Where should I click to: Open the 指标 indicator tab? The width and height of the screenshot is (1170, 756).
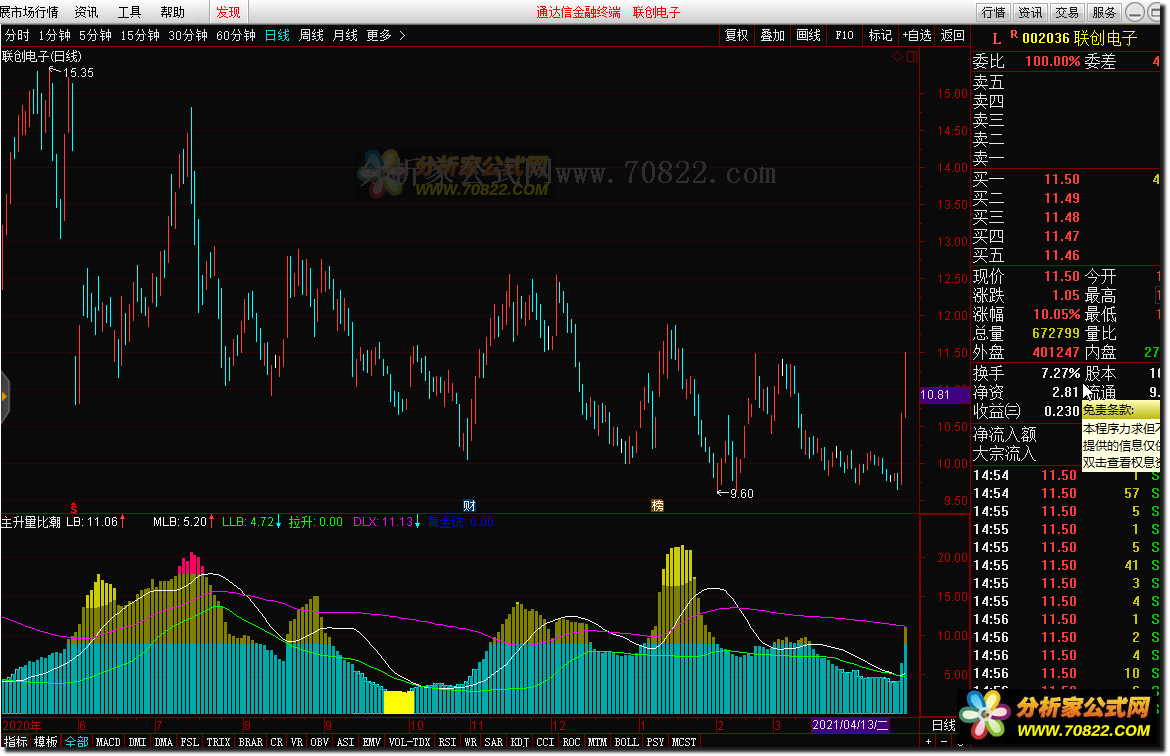pyautogui.click(x=16, y=742)
